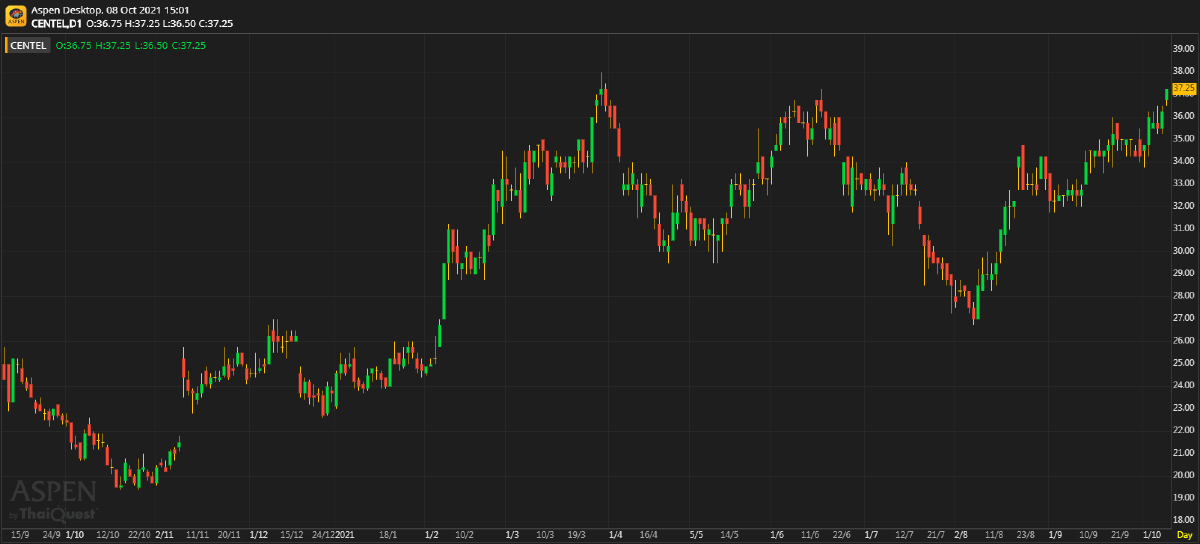Click the 12/7 date axis label

(905, 535)
